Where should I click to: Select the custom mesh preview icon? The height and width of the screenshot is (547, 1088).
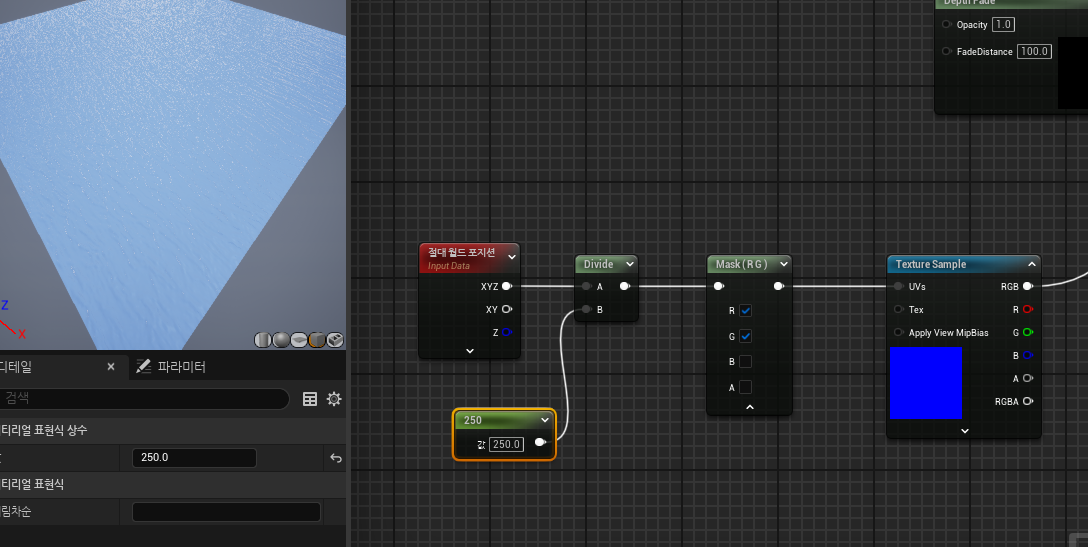point(335,339)
